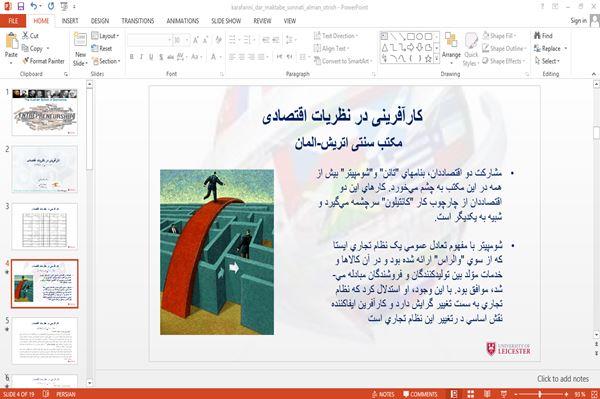
Task: Reset the slide layout
Action: [102, 49]
